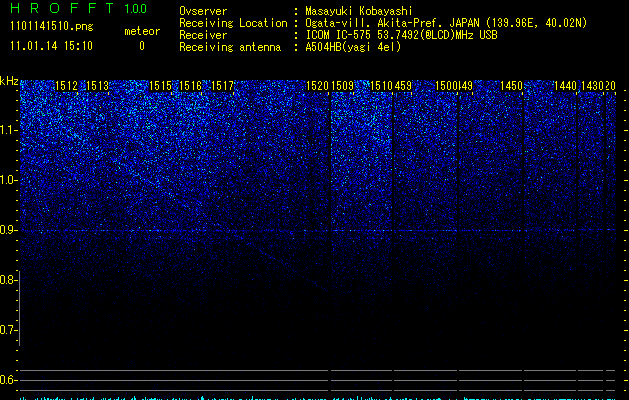Viewport: 629px width, 400px height.
Task: Click the 'Receiving Location' label
Action: (x=233, y=23)
